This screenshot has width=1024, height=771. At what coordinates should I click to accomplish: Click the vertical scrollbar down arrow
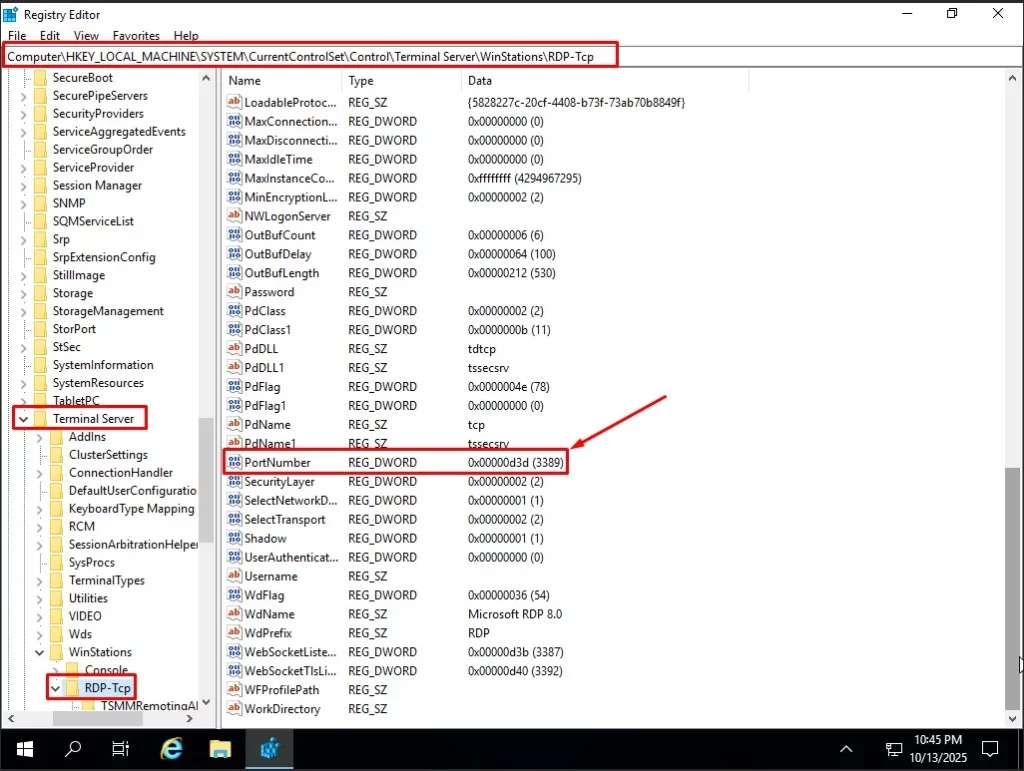point(1014,717)
